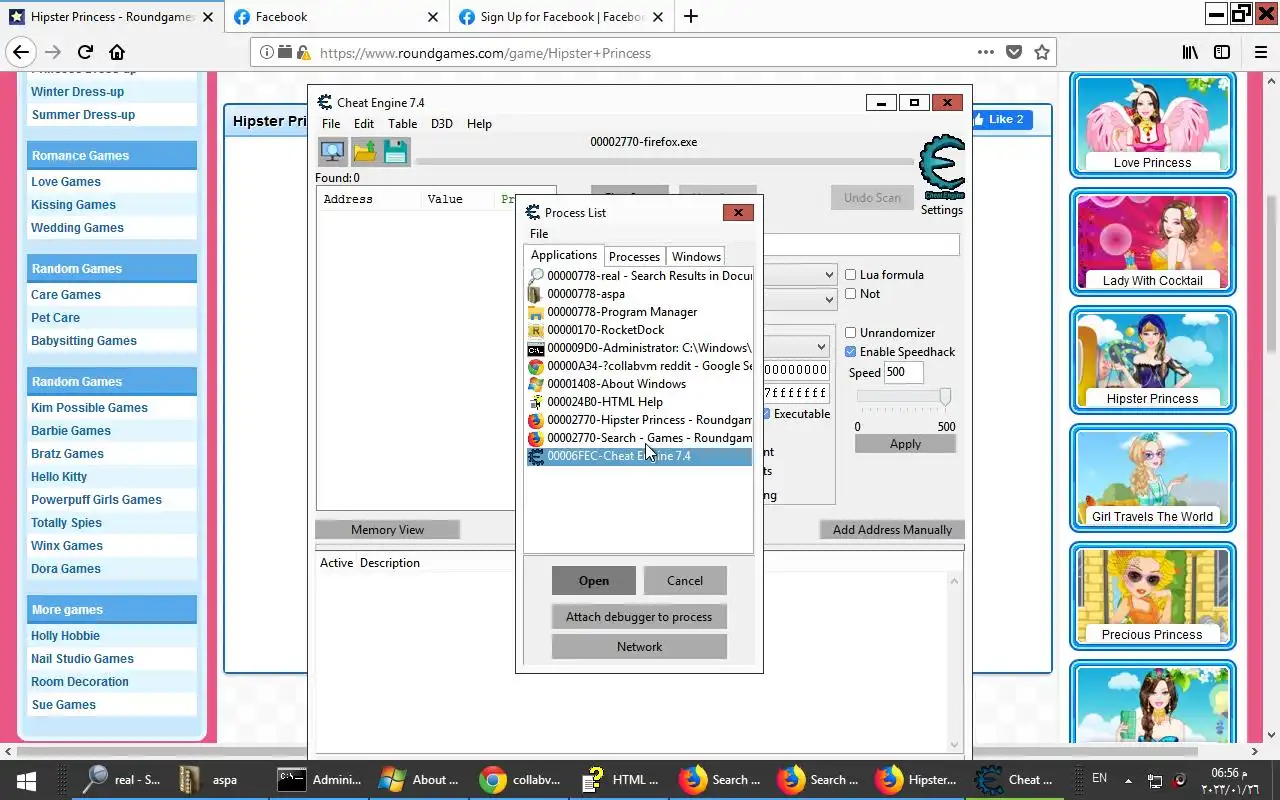This screenshot has height=800, width=1280.
Task: Enable the Unrandomizer checkbox
Action: 851,333
